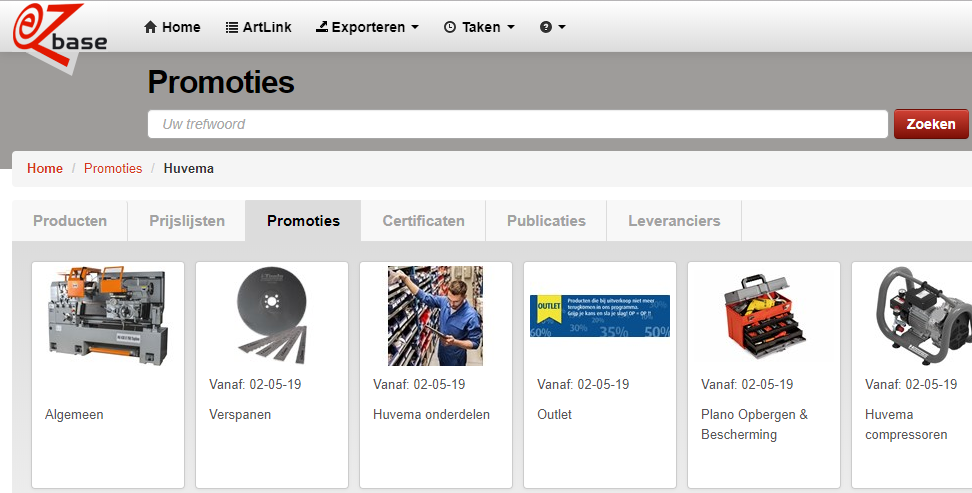Viewport: 972px width, 493px height.
Task: Focus the 'Uw trefwoord' search field
Action: point(518,124)
